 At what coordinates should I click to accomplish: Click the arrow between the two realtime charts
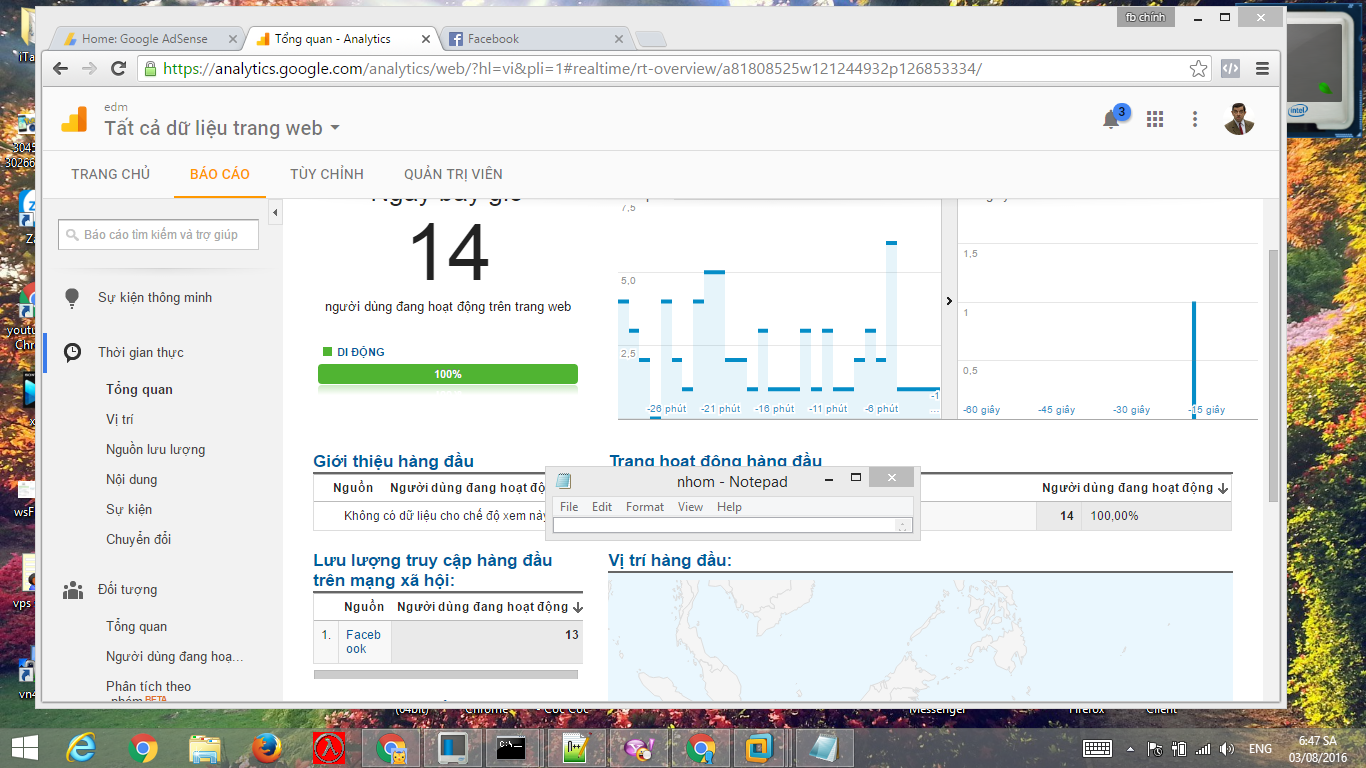(x=949, y=300)
